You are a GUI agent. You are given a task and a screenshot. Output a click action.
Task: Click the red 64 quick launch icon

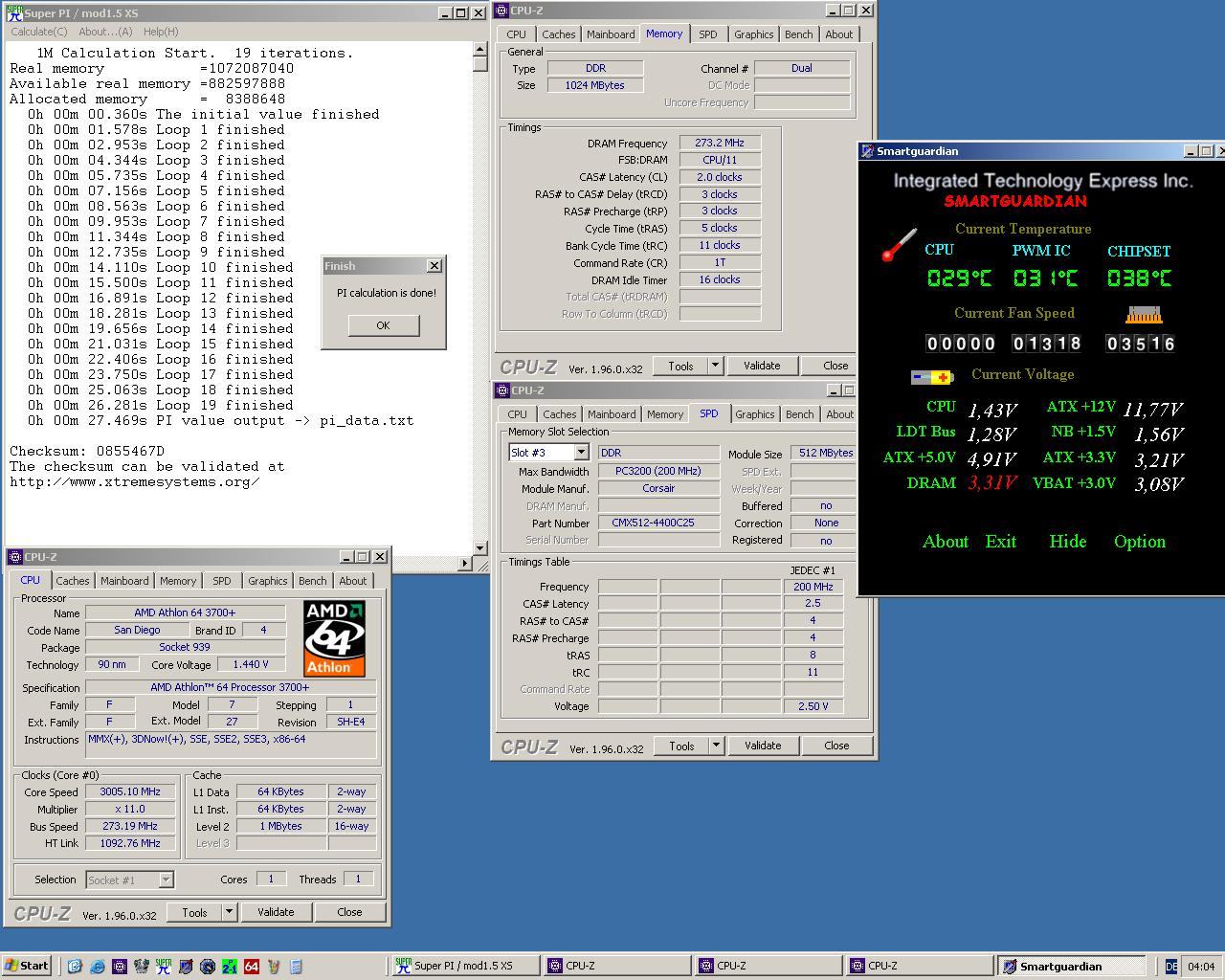252,967
